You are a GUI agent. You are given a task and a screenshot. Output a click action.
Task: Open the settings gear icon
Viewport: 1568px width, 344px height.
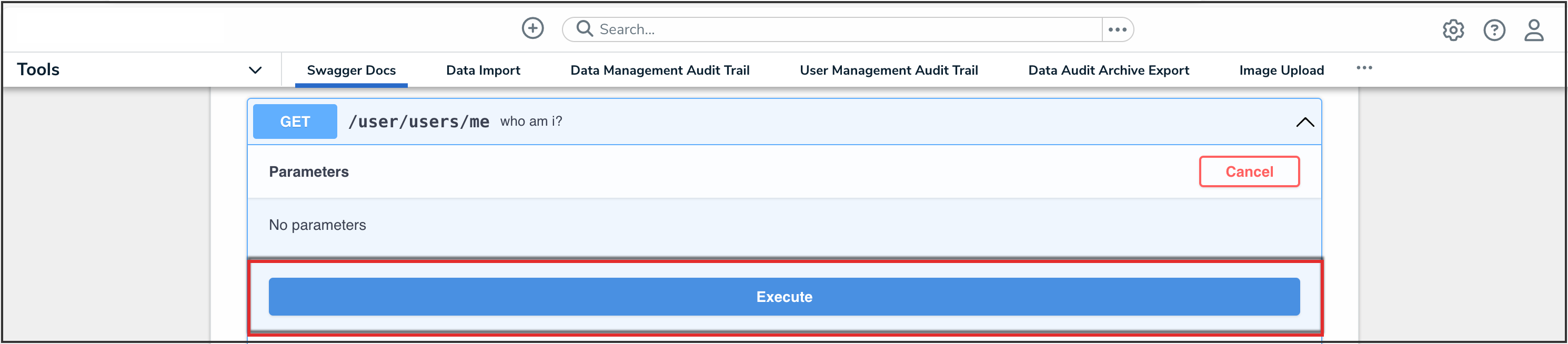1453,30
